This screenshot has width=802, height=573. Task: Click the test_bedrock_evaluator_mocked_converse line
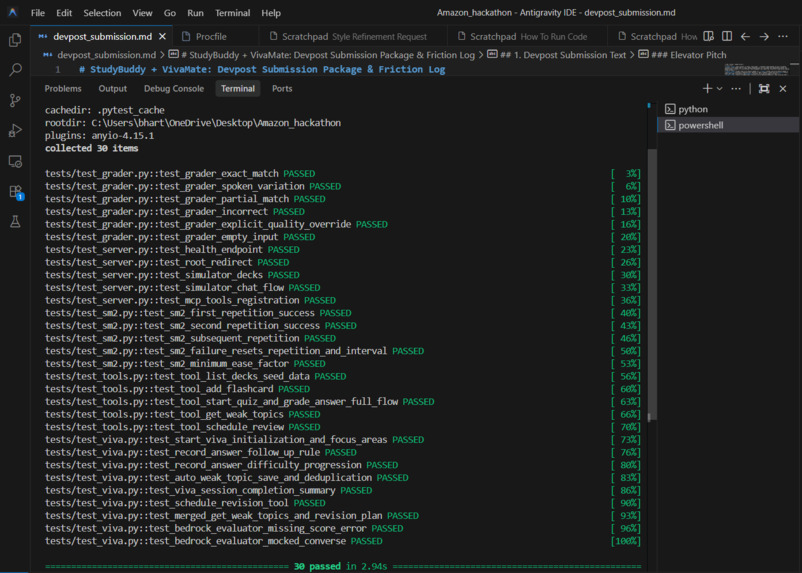[214, 541]
